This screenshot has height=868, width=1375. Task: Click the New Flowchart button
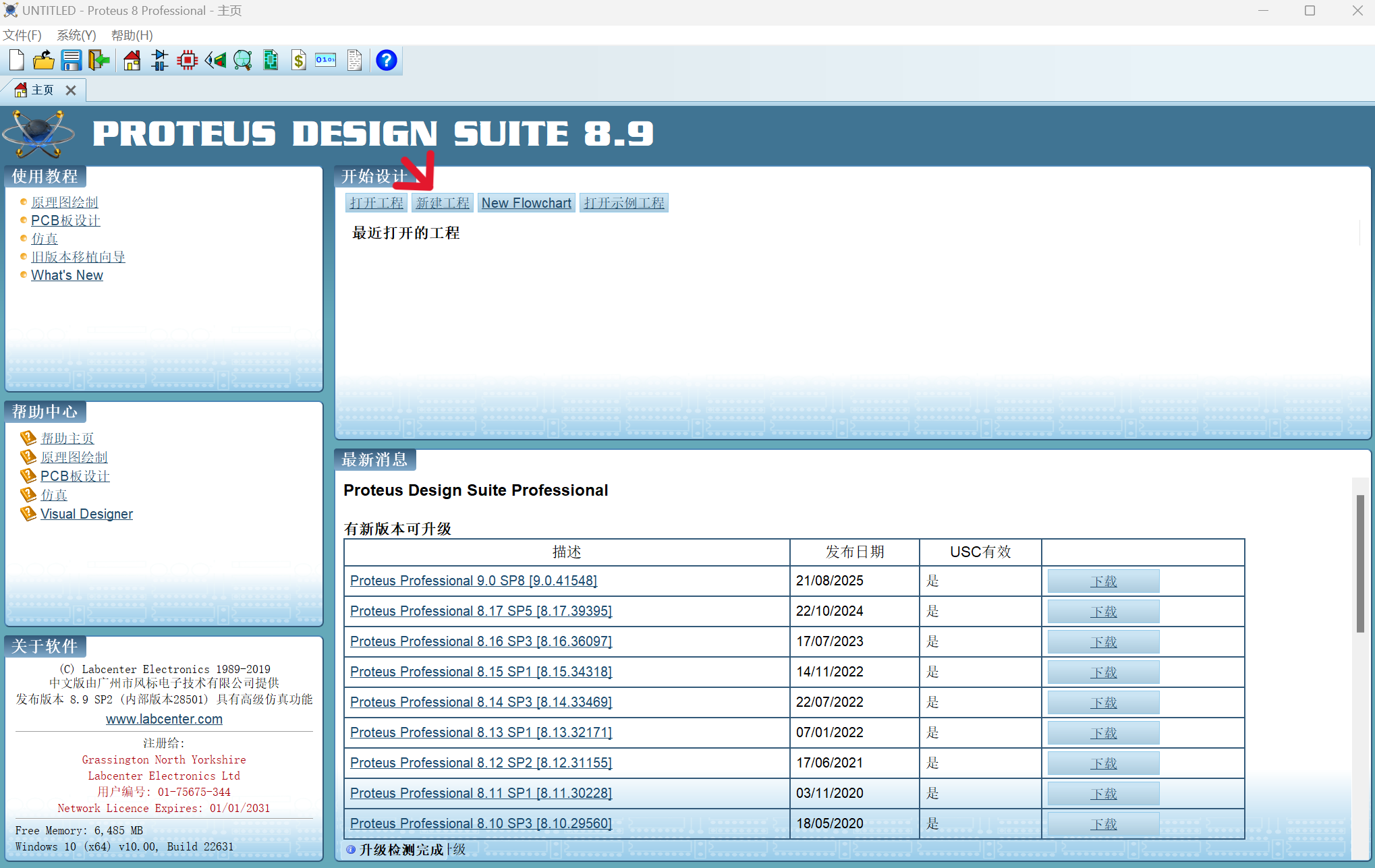point(526,203)
